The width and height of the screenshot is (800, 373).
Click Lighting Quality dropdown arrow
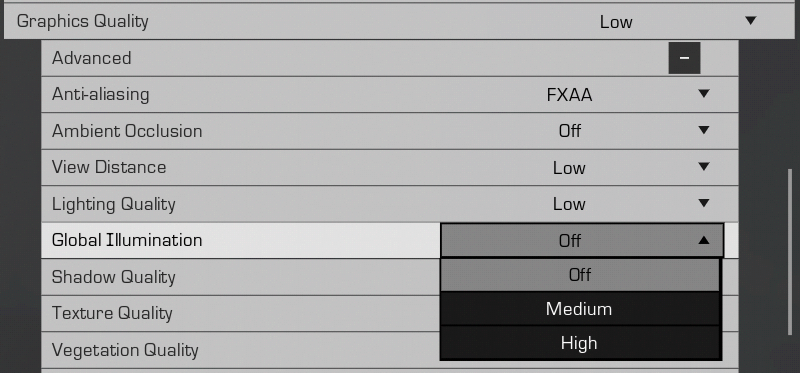click(704, 204)
